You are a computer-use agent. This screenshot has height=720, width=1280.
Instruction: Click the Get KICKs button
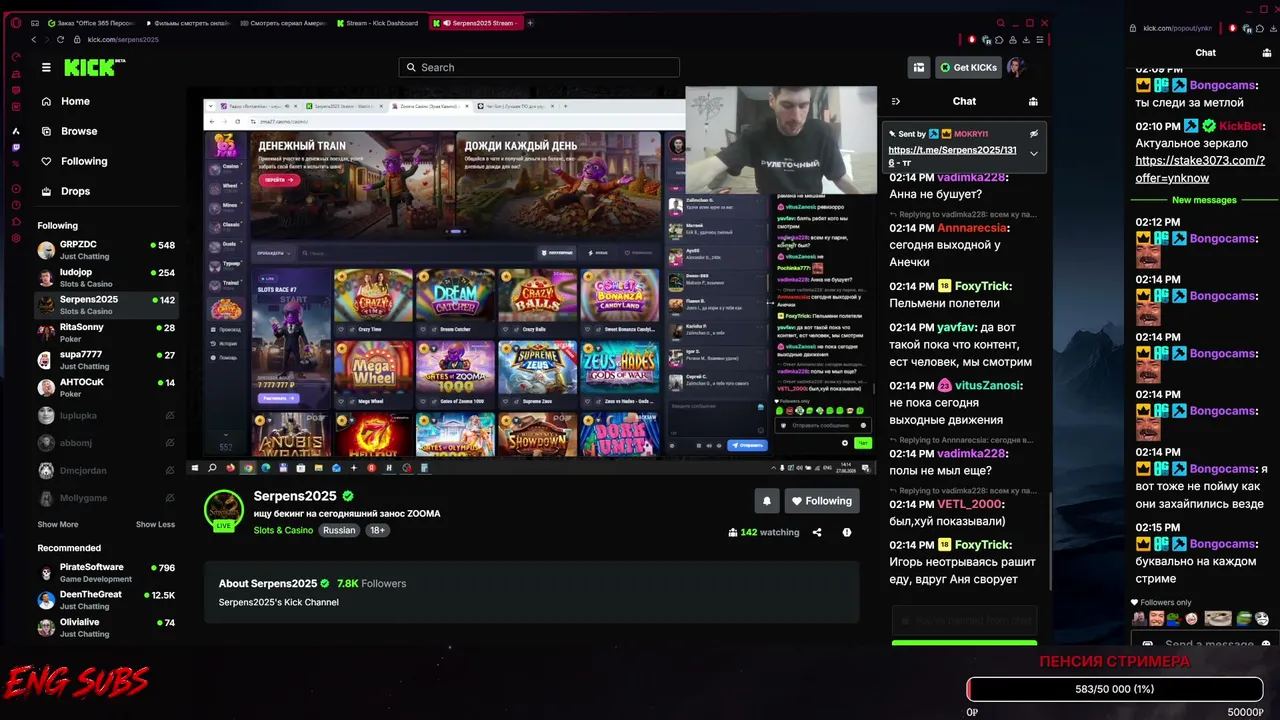pos(969,67)
